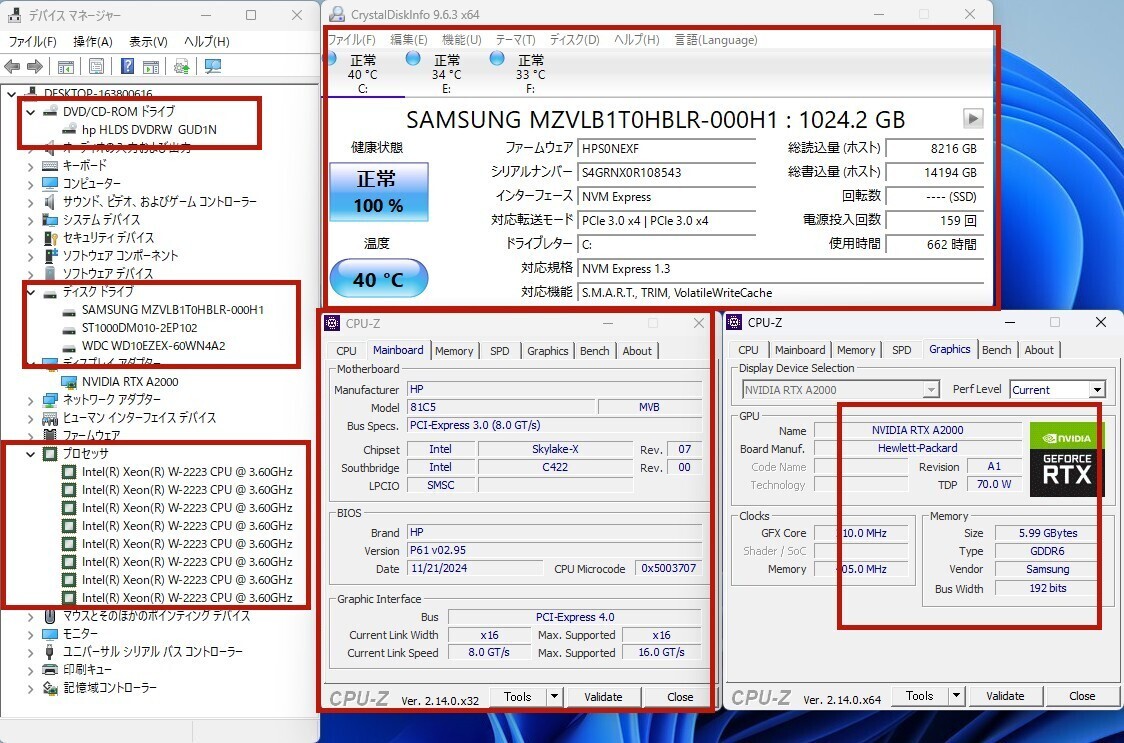Click the GPU memory size value 5.99 GBytes
This screenshot has width=1124, height=743.
point(1047,533)
